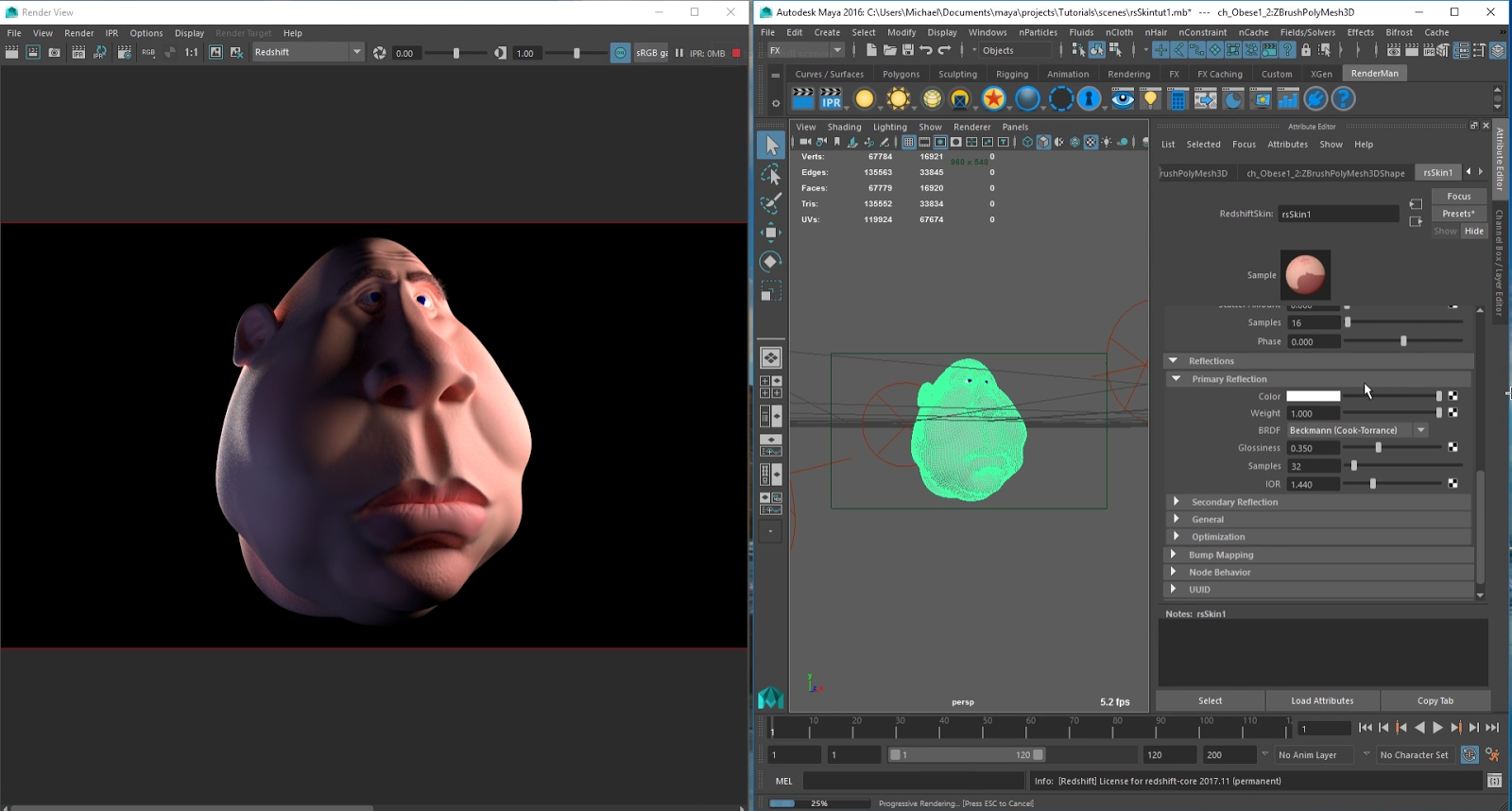This screenshot has height=811, width=1512.
Task: Select the Rotate tool in Maya toolbox
Action: tap(771, 262)
